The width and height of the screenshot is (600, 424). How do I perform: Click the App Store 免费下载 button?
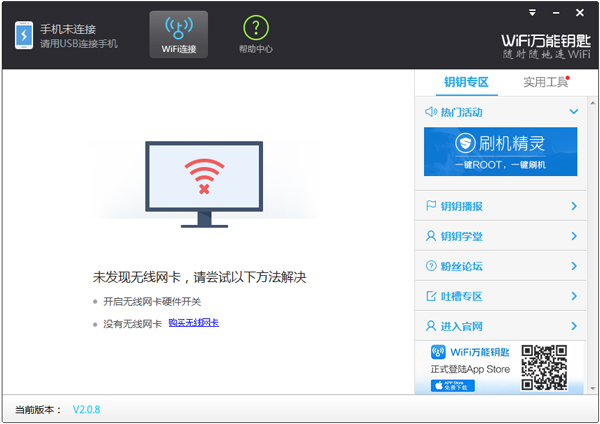tap(452, 385)
